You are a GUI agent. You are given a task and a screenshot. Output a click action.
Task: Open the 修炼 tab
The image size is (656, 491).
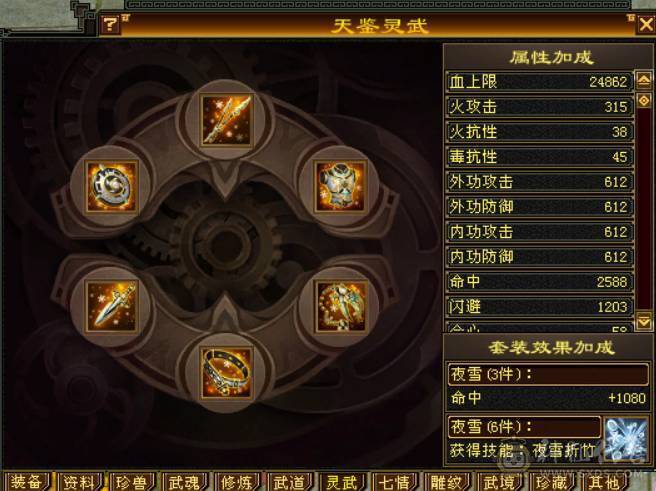click(237, 482)
